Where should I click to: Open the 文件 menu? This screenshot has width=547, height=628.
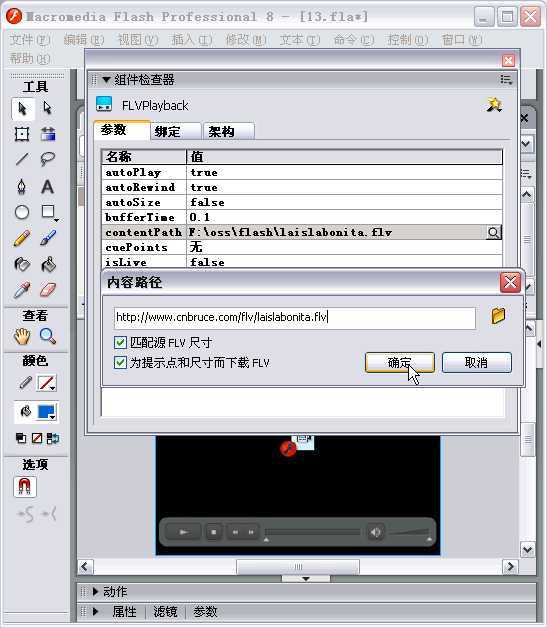[30, 40]
